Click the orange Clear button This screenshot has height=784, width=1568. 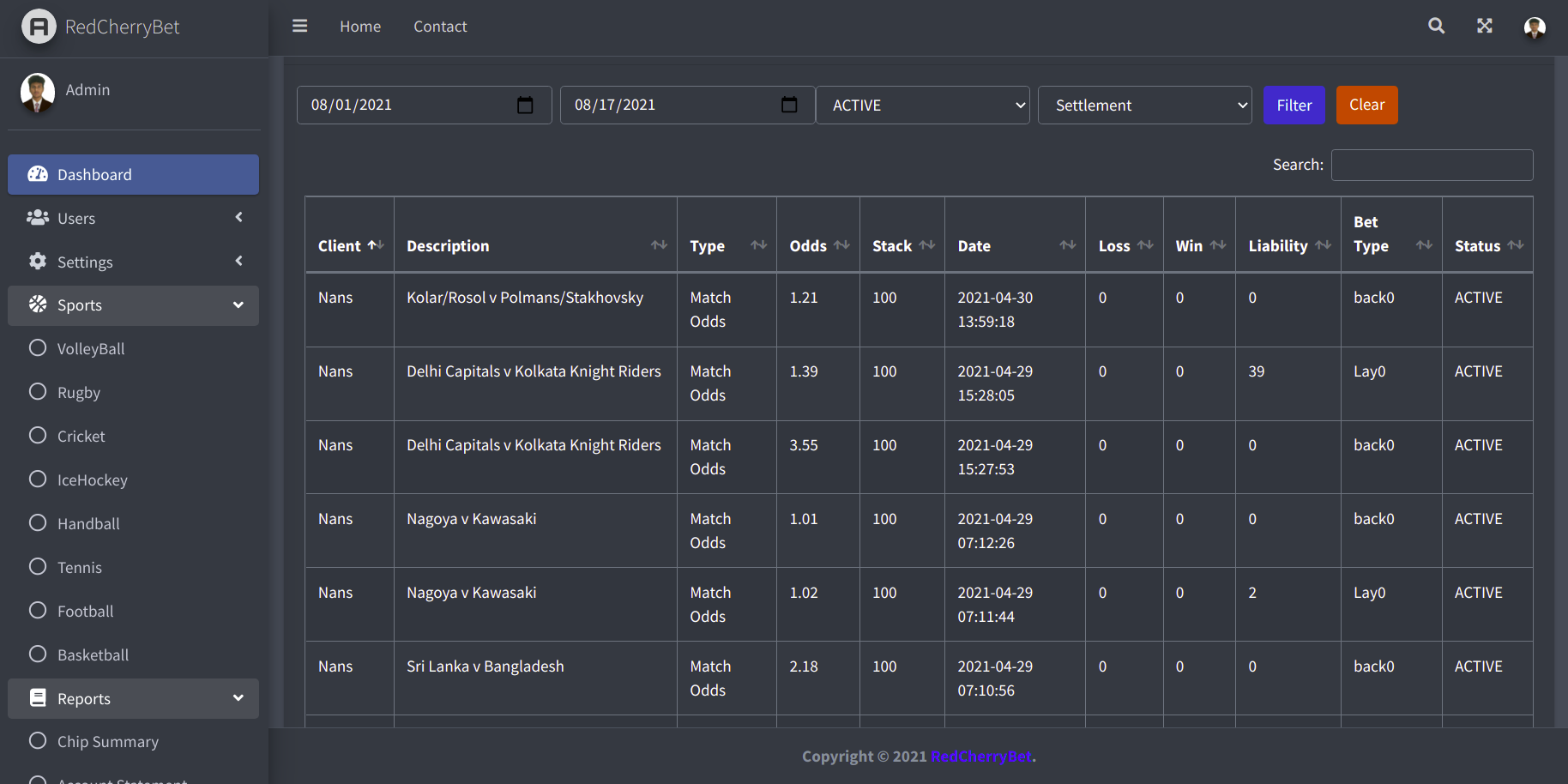[1367, 105]
